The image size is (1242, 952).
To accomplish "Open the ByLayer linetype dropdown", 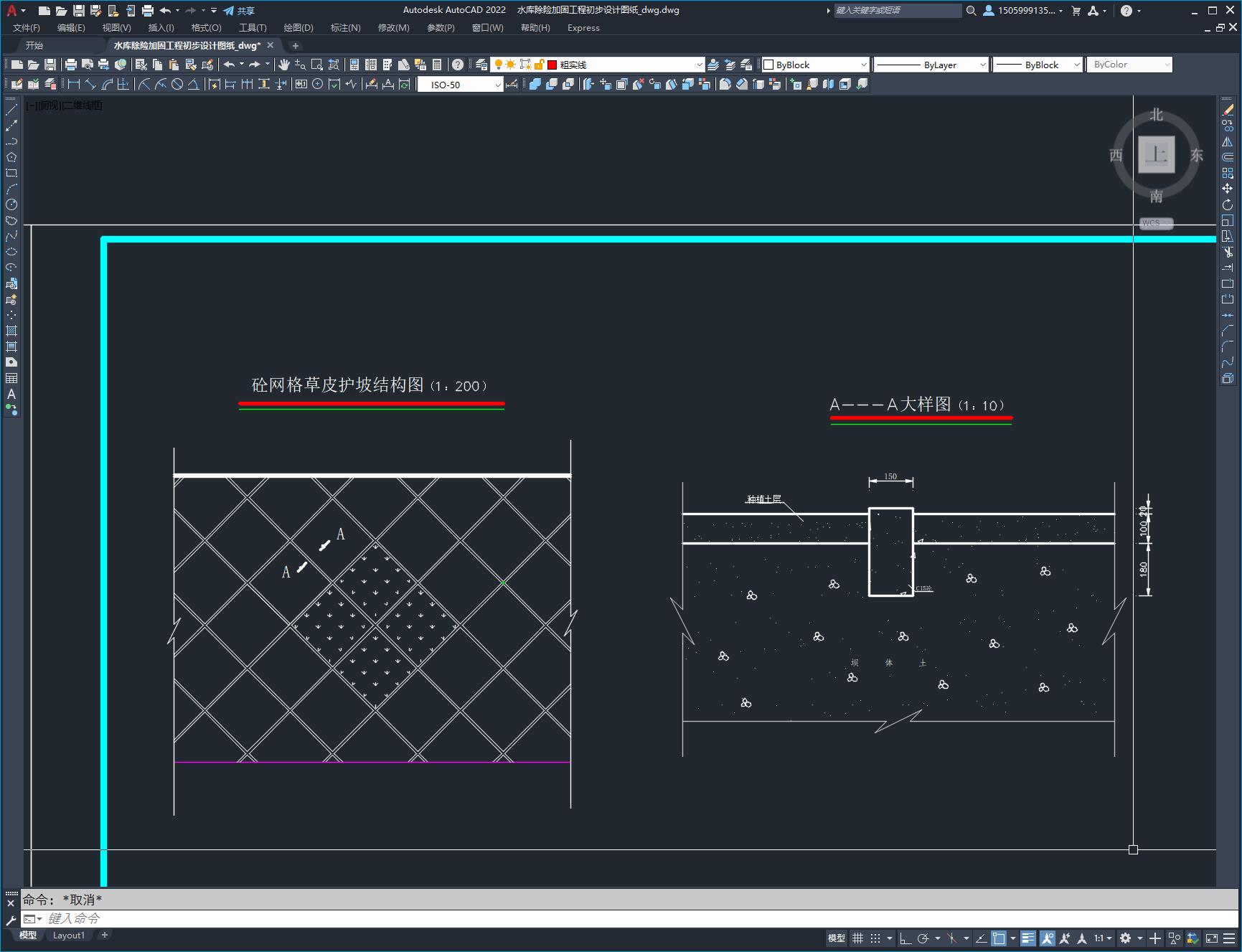I will (x=931, y=65).
